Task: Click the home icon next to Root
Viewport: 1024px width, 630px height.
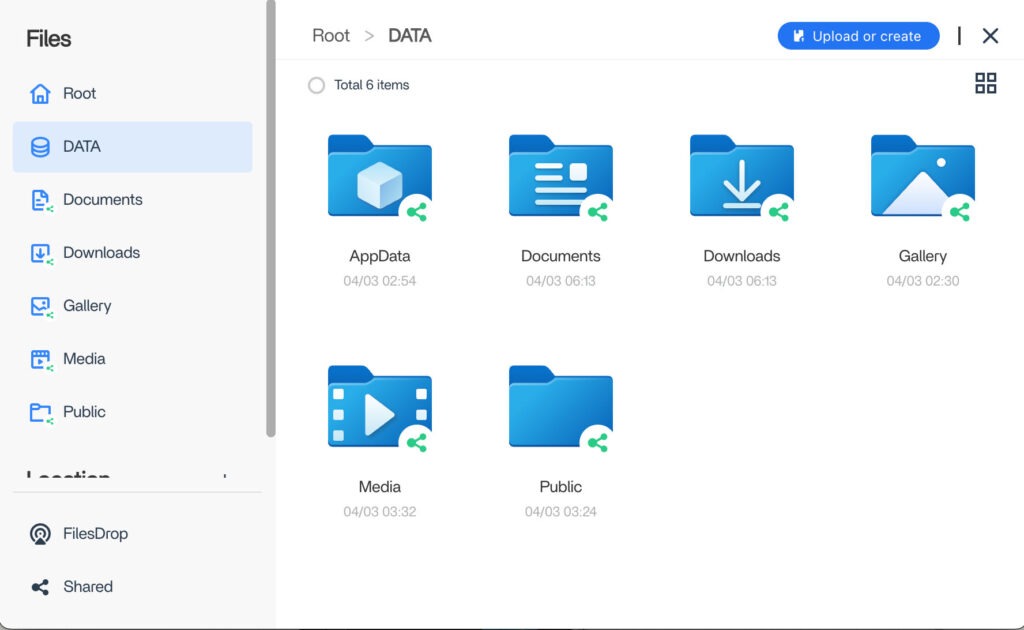Action: 40,94
